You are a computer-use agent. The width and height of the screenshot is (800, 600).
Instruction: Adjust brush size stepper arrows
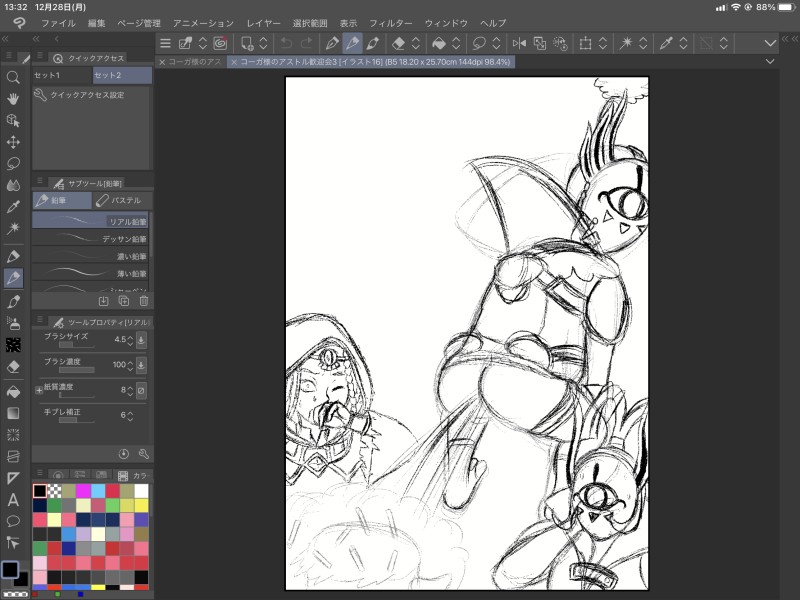131,339
